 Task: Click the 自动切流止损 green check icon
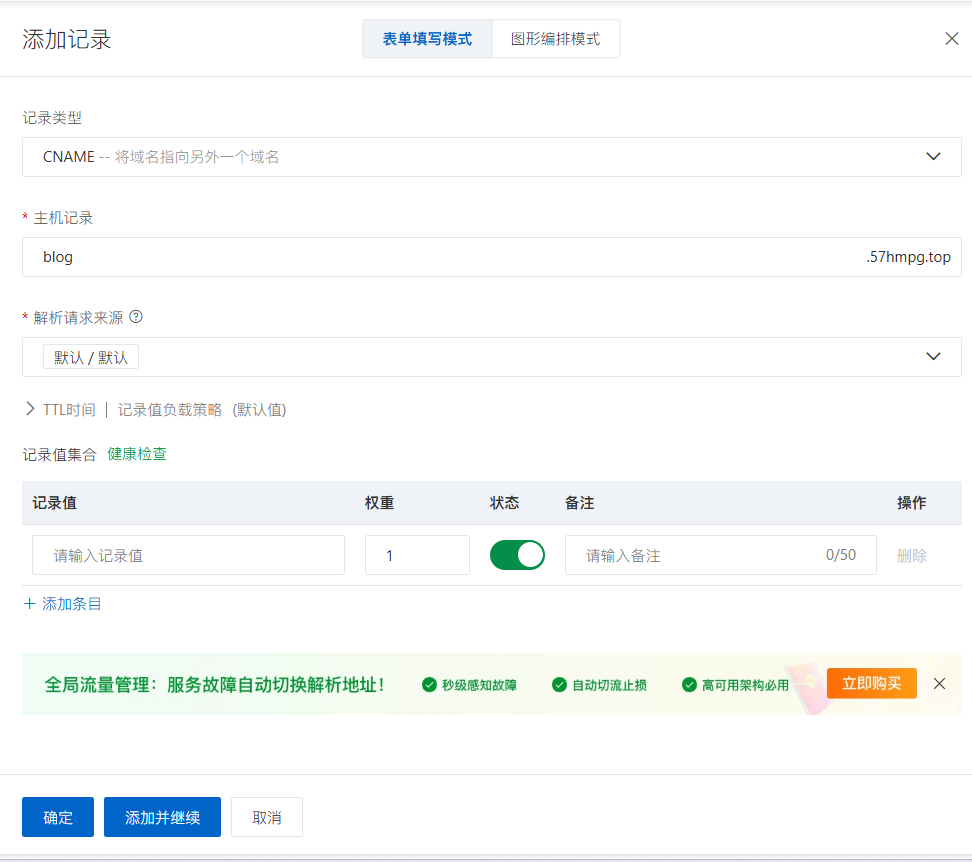559,685
